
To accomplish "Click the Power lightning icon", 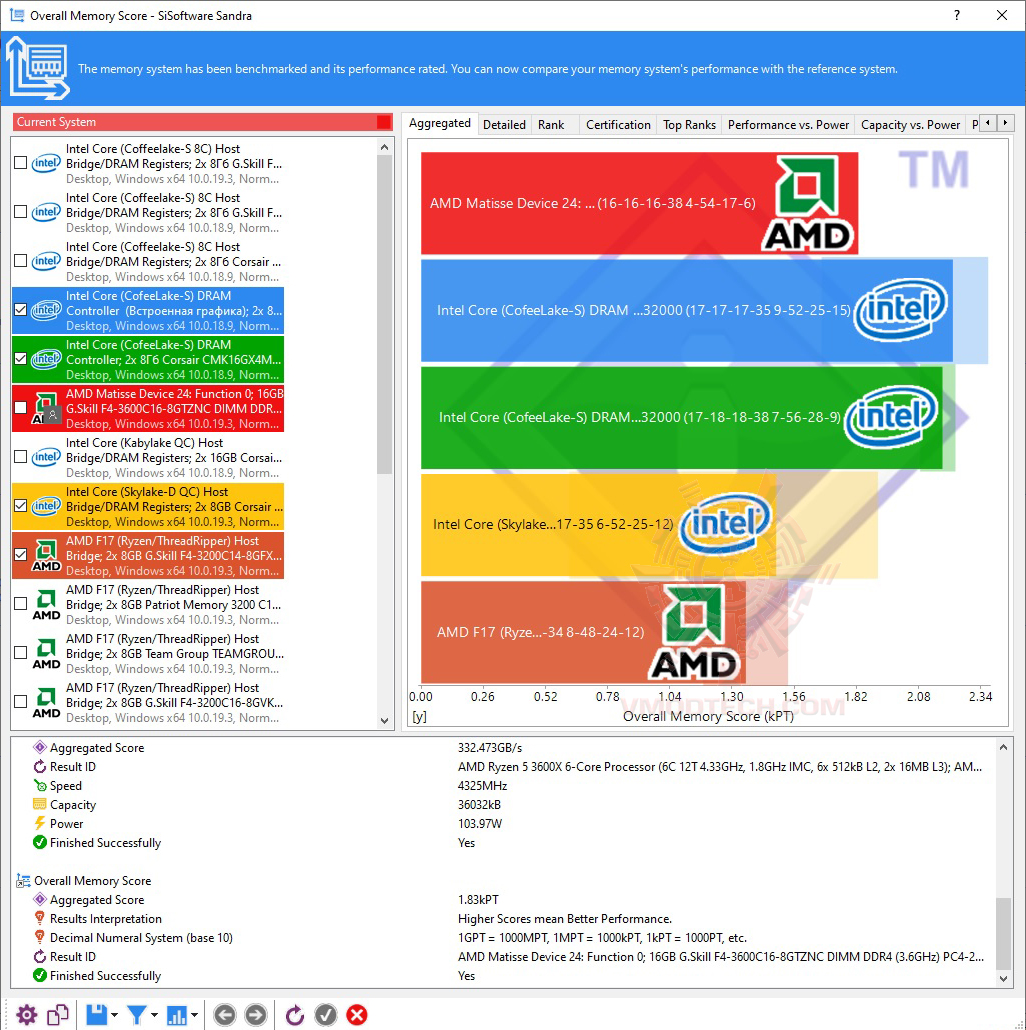I will click(40, 824).
